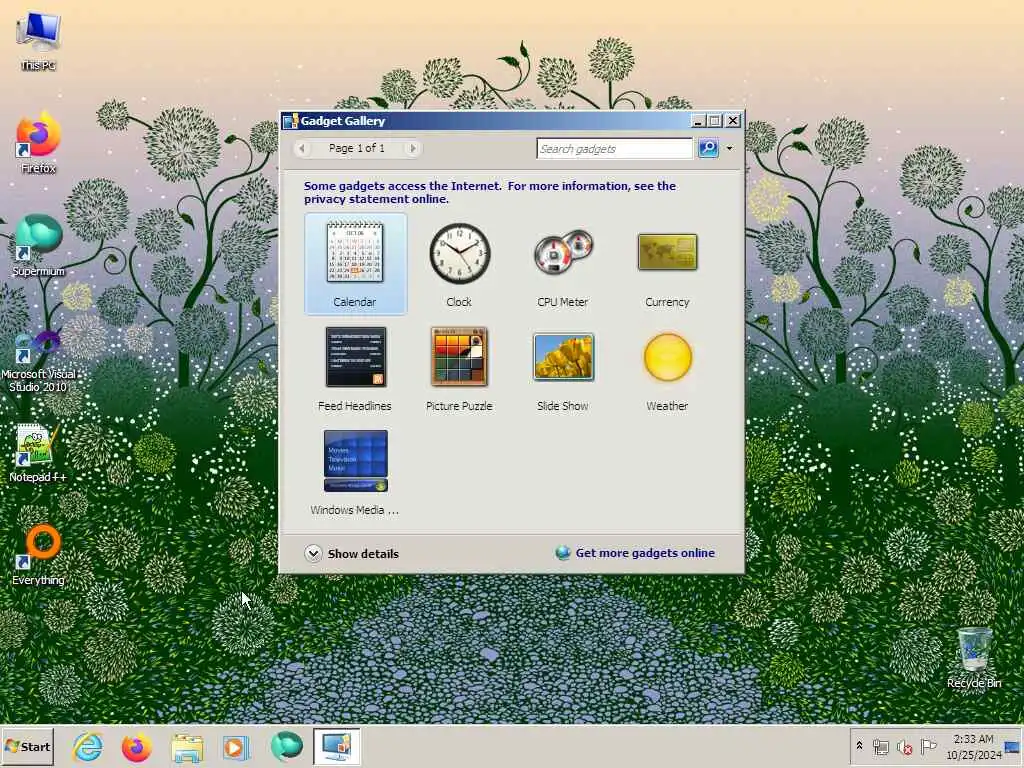Screen dimensions: 1024x768
Task: Close the Gadget Gallery window
Action: tap(733, 121)
